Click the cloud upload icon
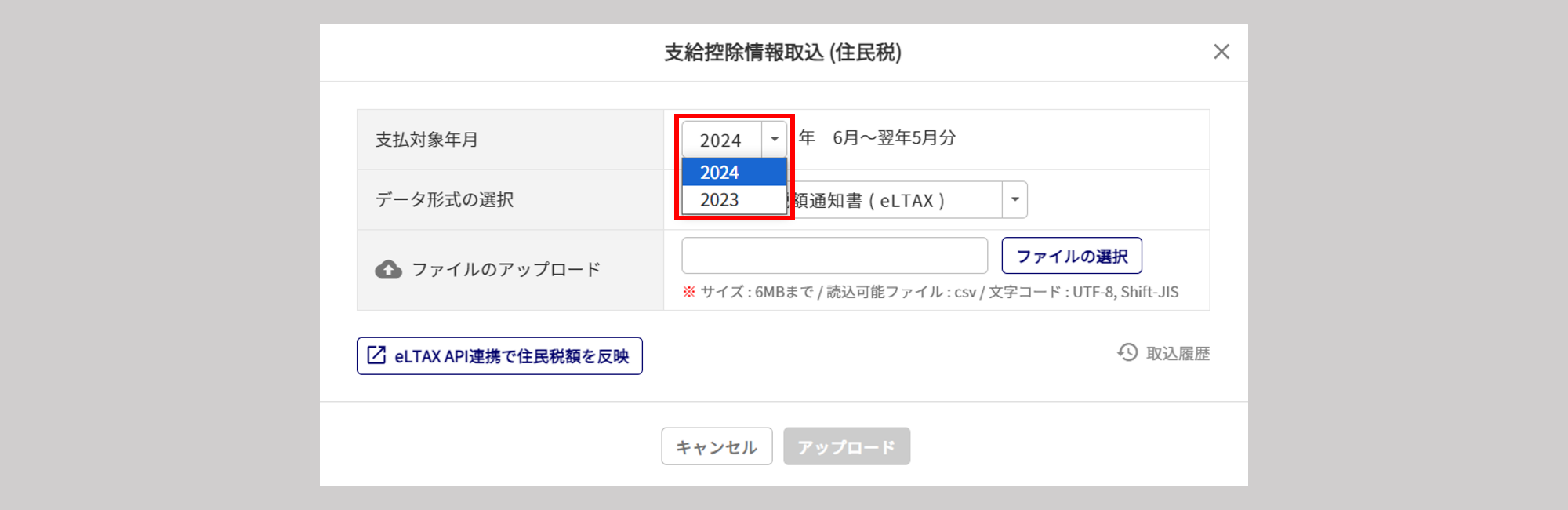 point(388,270)
